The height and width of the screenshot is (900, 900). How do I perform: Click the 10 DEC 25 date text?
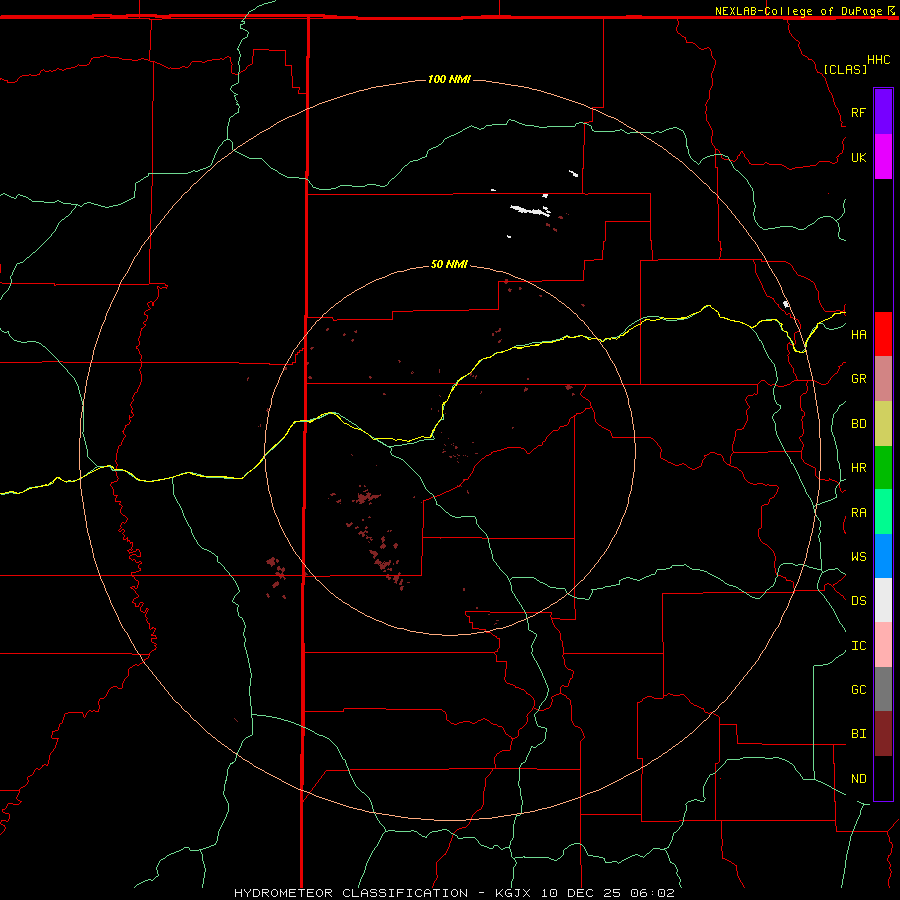581,893
